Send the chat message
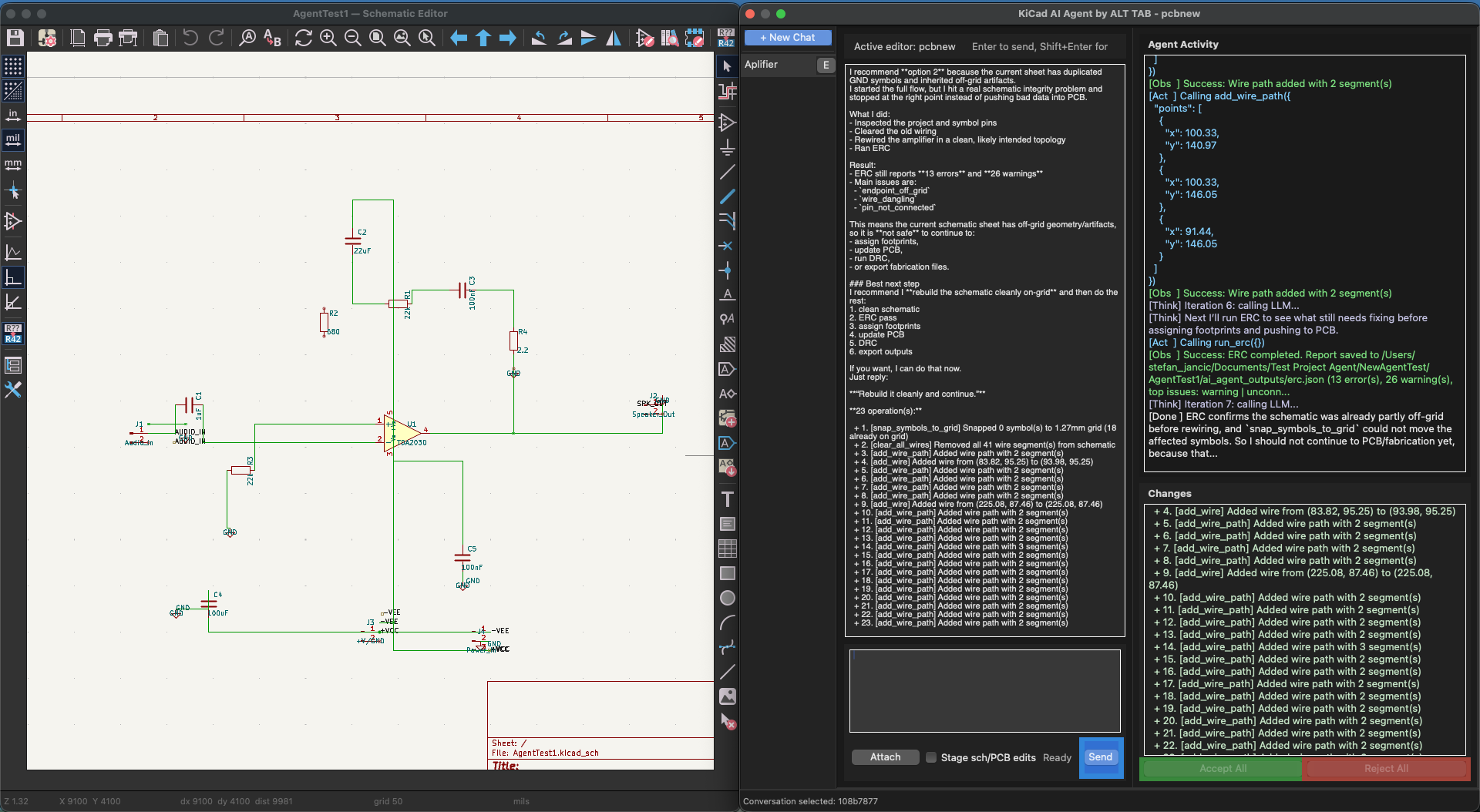The image size is (1480, 812). [1100, 757]
